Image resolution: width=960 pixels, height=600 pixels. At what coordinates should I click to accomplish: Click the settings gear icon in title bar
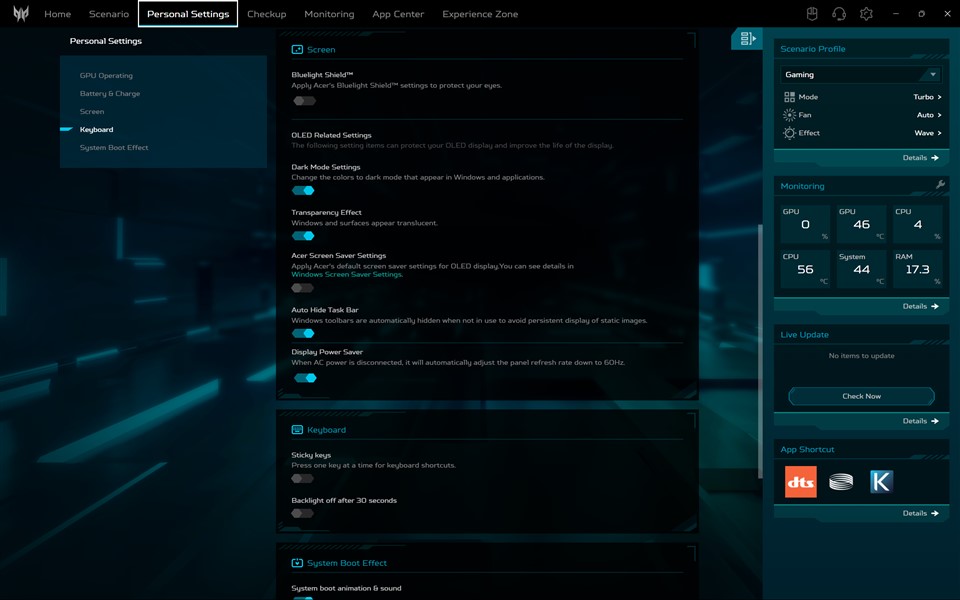(x=866, y=14)
